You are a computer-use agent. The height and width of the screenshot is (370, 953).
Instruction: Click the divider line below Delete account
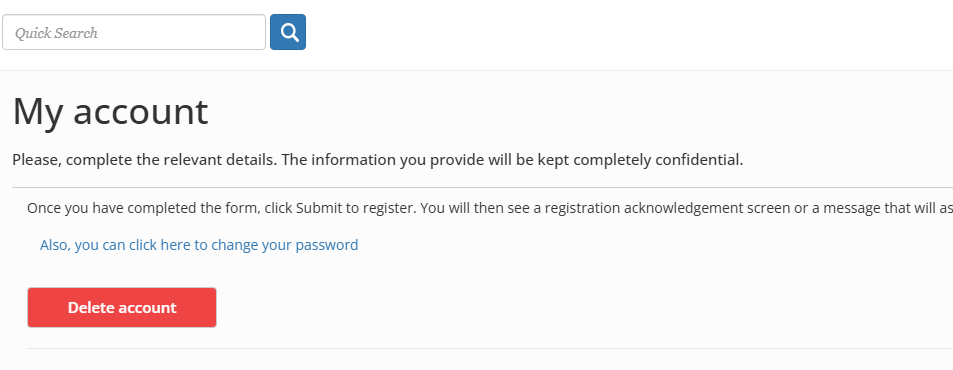[490, 349]
